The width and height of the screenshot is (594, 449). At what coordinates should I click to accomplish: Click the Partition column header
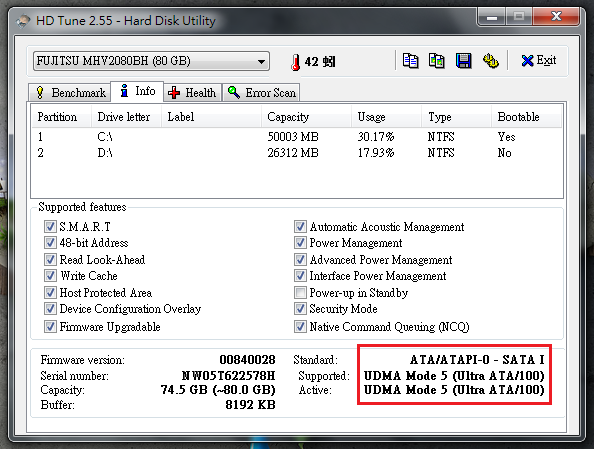[61, 117]
